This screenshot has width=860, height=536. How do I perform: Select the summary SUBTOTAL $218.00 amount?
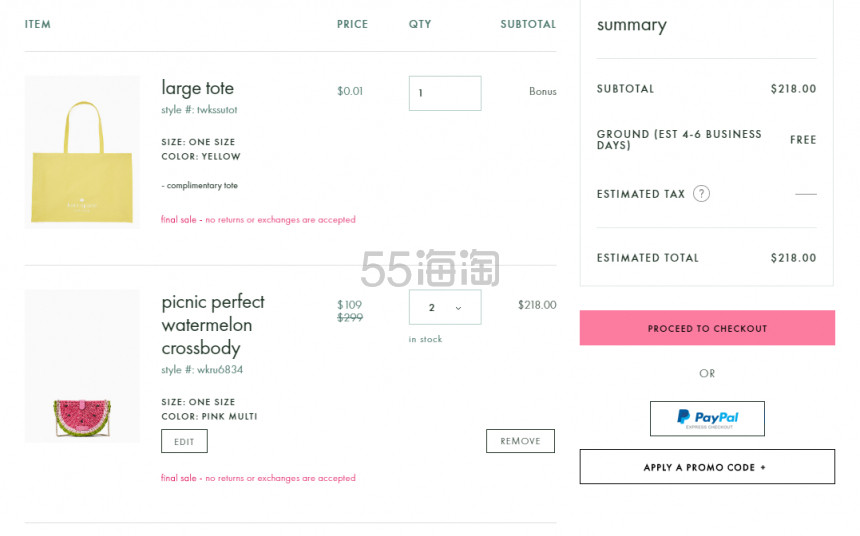793,89
